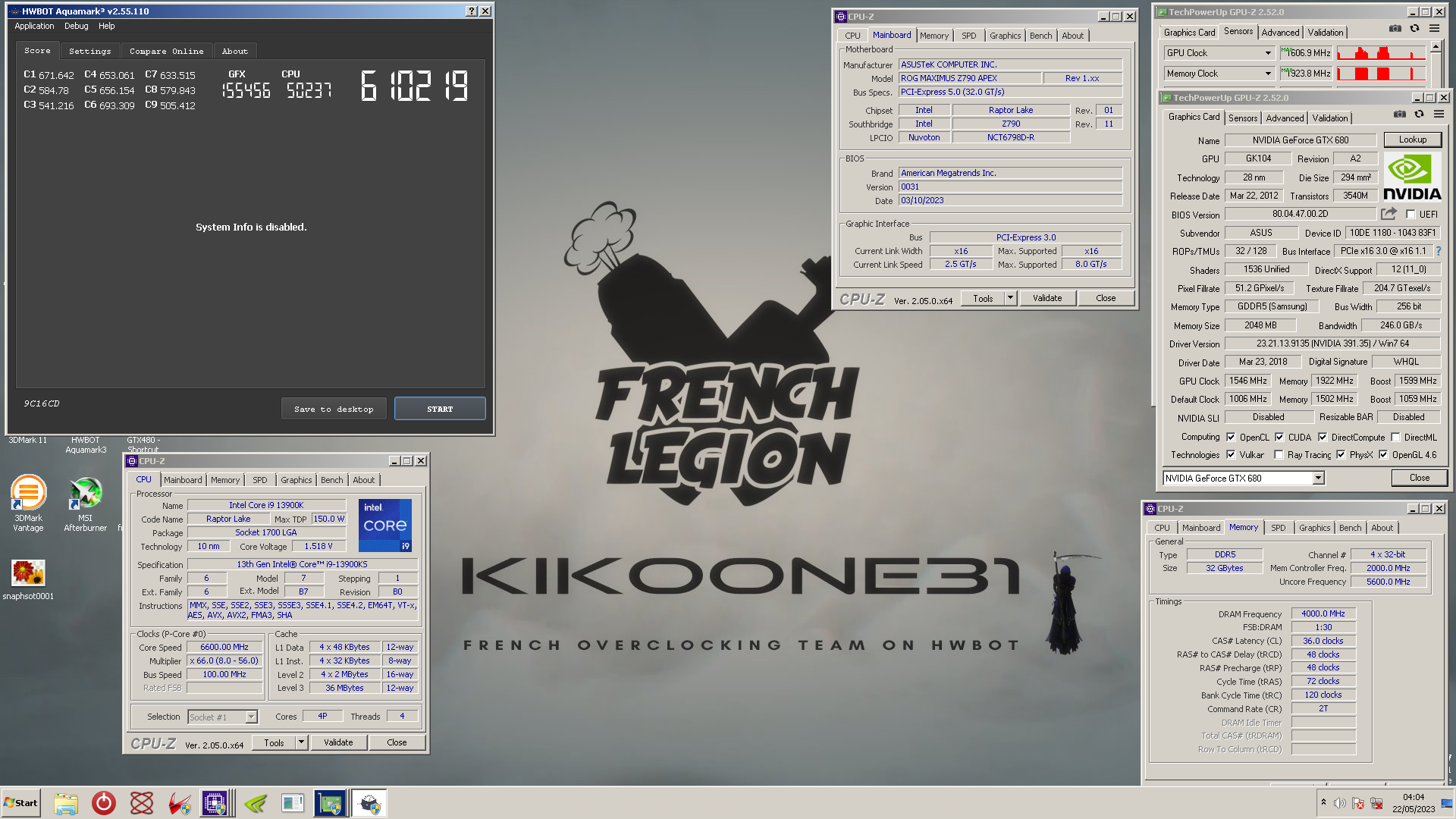Refresh the front GPU-Z Graphics Card window

click(x=1419, y=115)
